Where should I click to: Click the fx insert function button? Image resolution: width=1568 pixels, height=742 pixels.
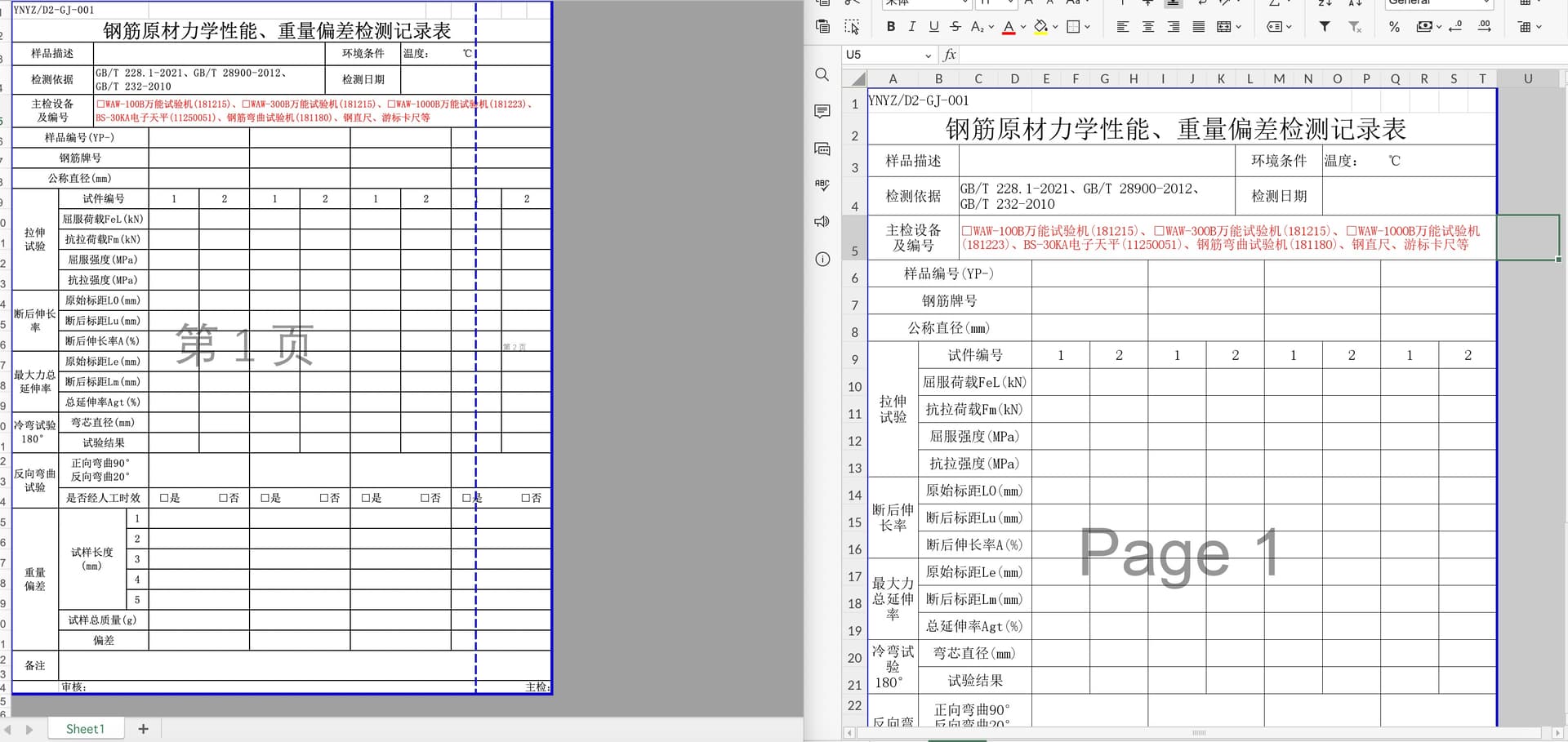(x=949, y=55)
